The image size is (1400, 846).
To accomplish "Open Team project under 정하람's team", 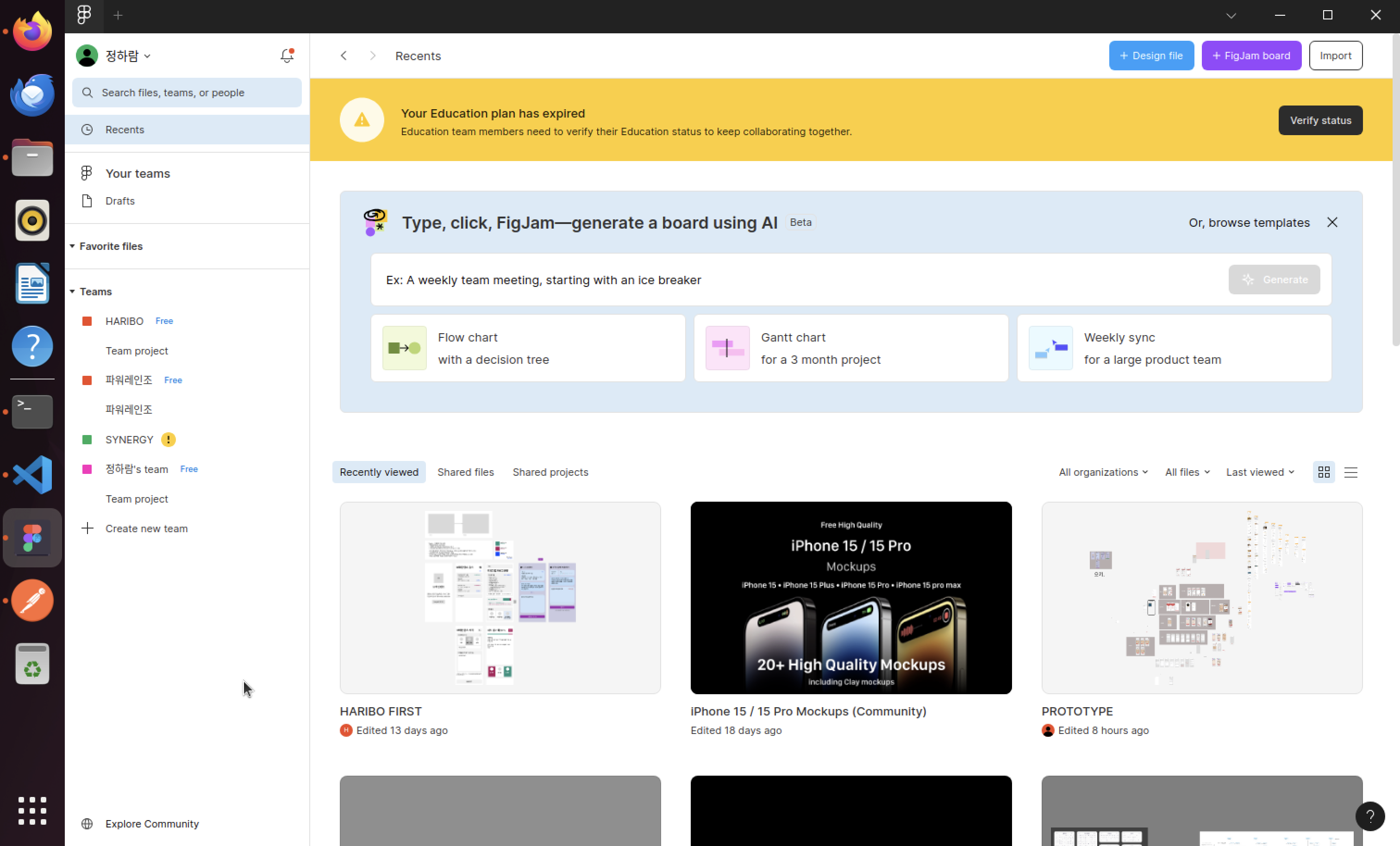I will 137,499.
